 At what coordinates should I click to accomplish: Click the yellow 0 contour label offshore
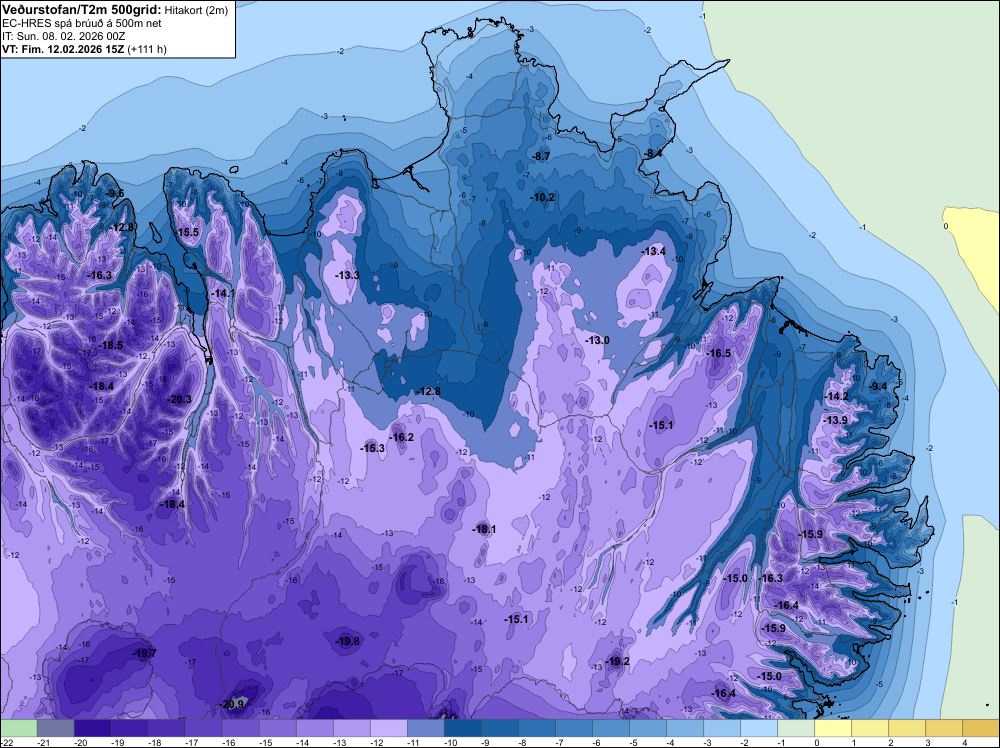click(x=946, y=226)
